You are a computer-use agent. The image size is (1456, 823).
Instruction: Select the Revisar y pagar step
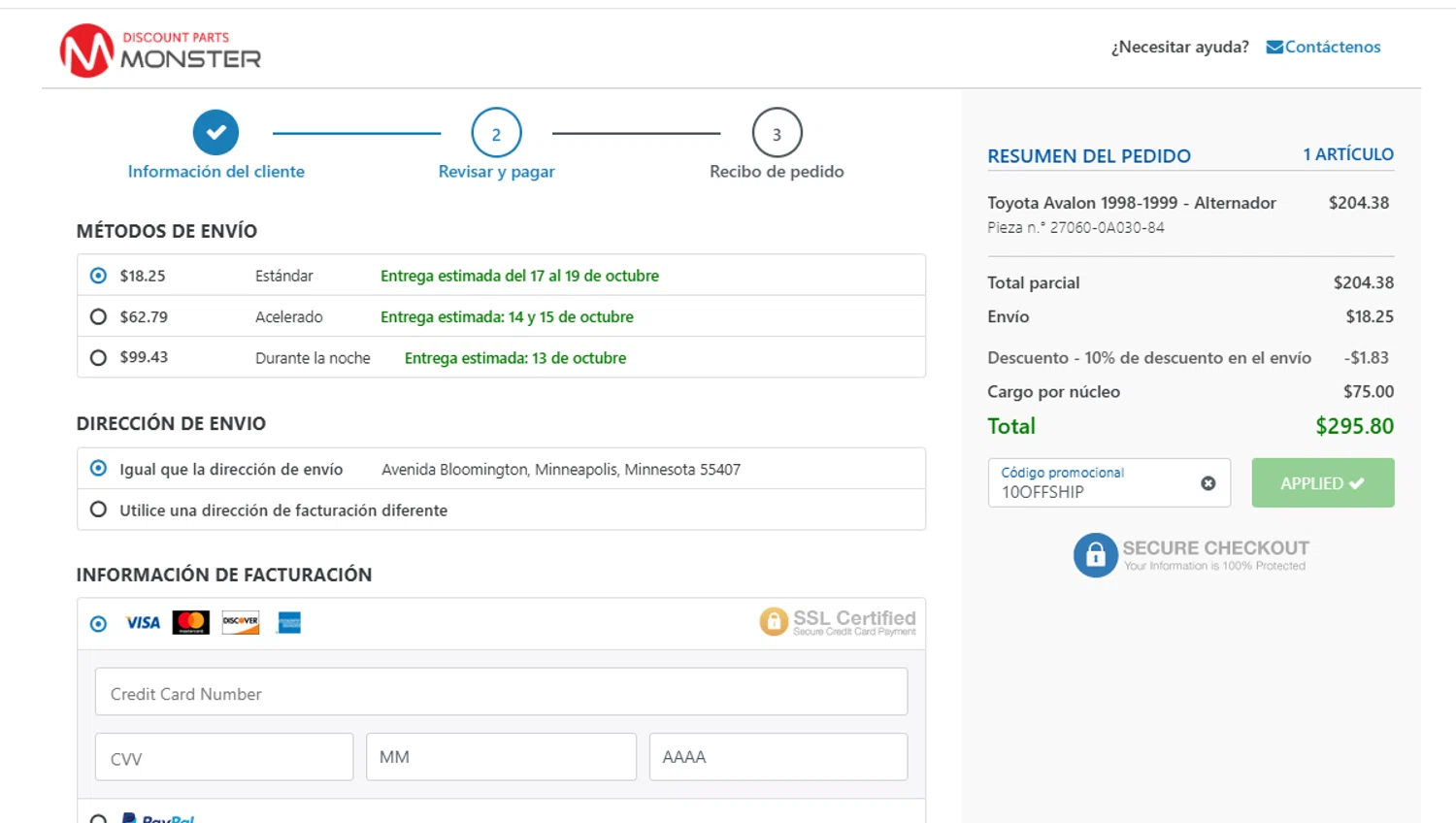496,172
